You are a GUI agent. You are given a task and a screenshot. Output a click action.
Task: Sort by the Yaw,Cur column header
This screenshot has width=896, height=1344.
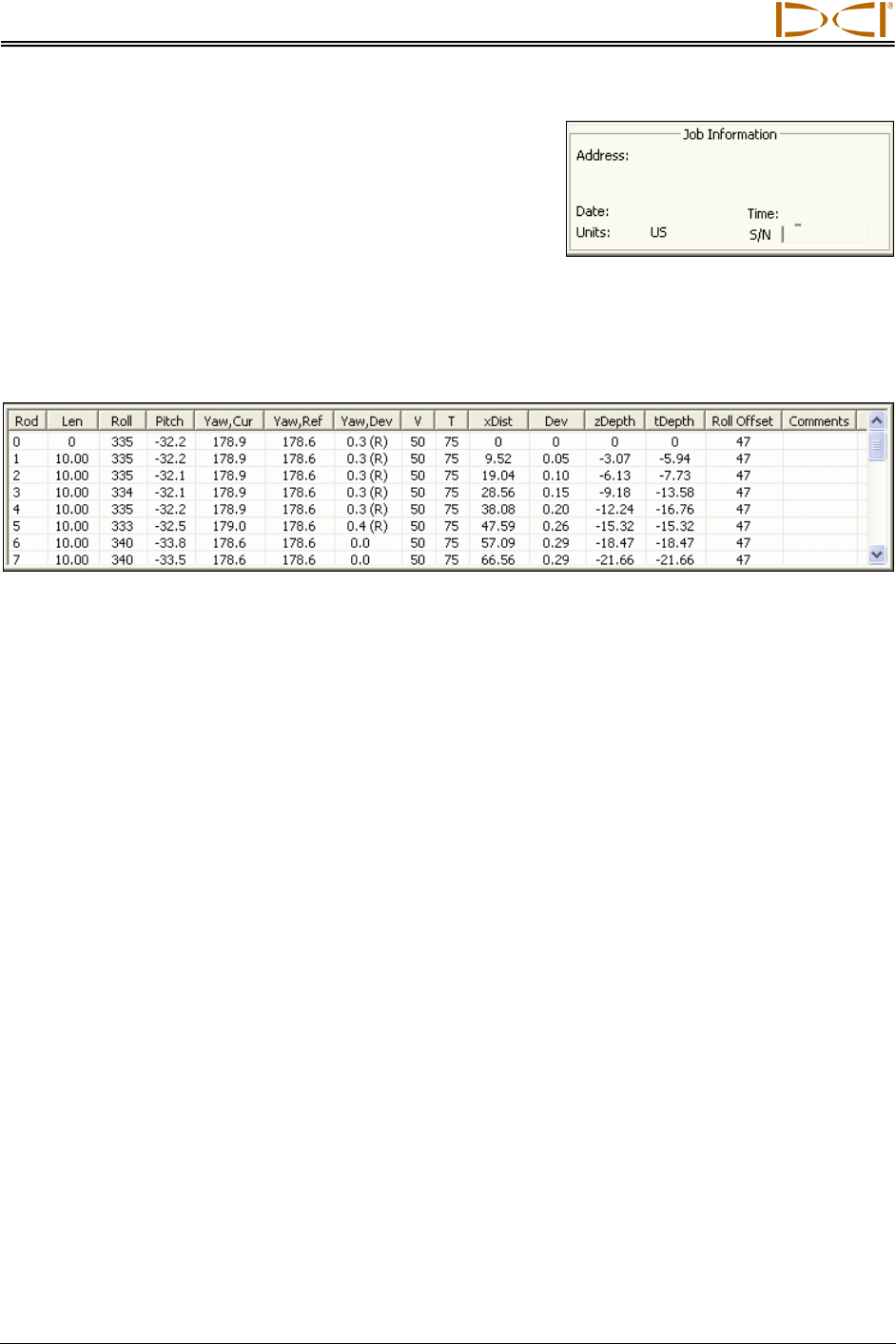229,421
